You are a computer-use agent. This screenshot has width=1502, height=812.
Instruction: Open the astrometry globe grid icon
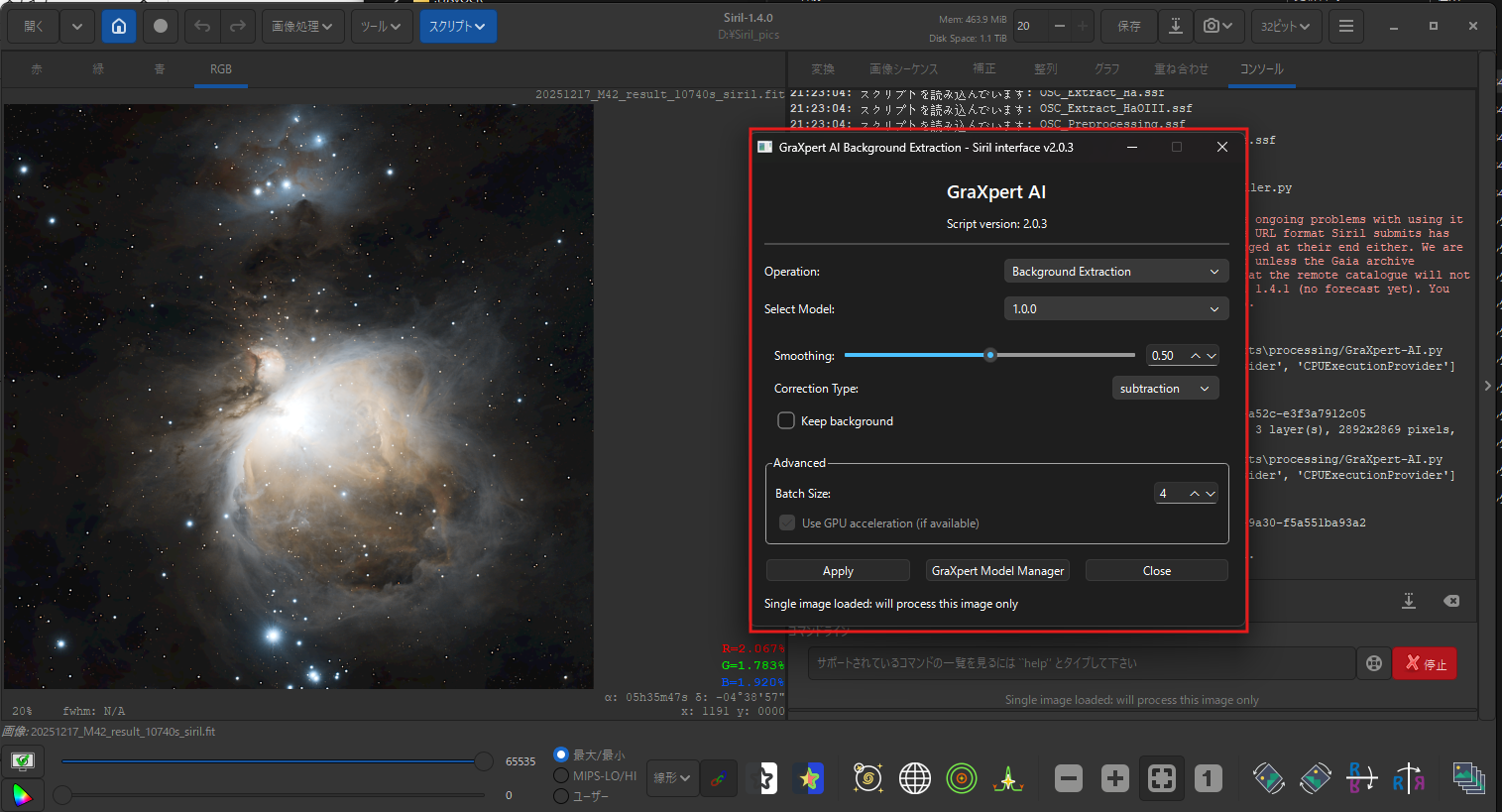914,778
